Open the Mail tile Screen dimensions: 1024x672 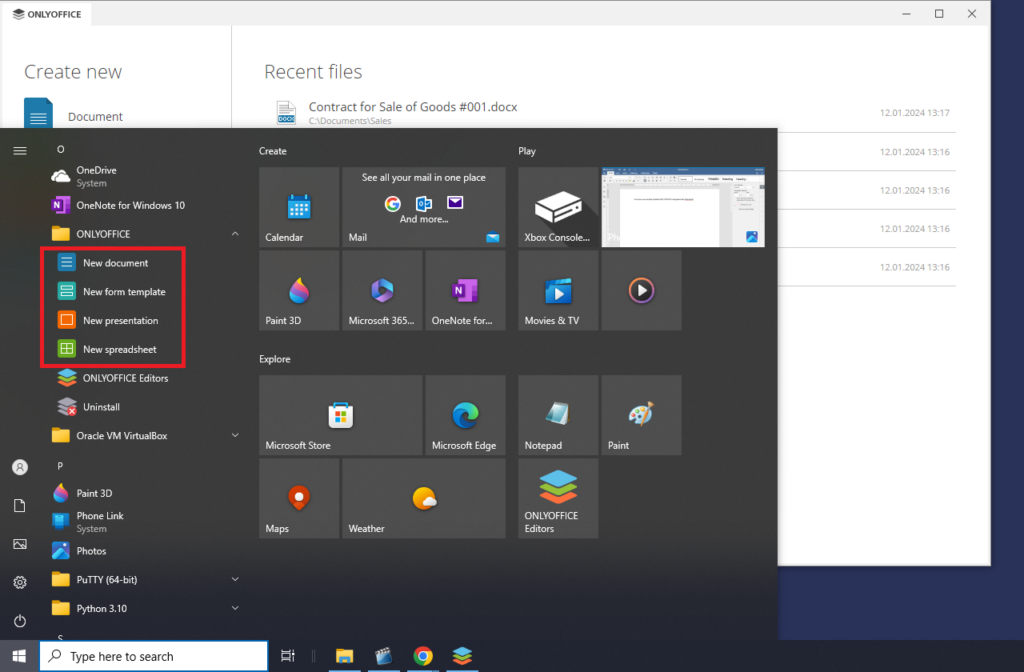click(x=423, y=206)
